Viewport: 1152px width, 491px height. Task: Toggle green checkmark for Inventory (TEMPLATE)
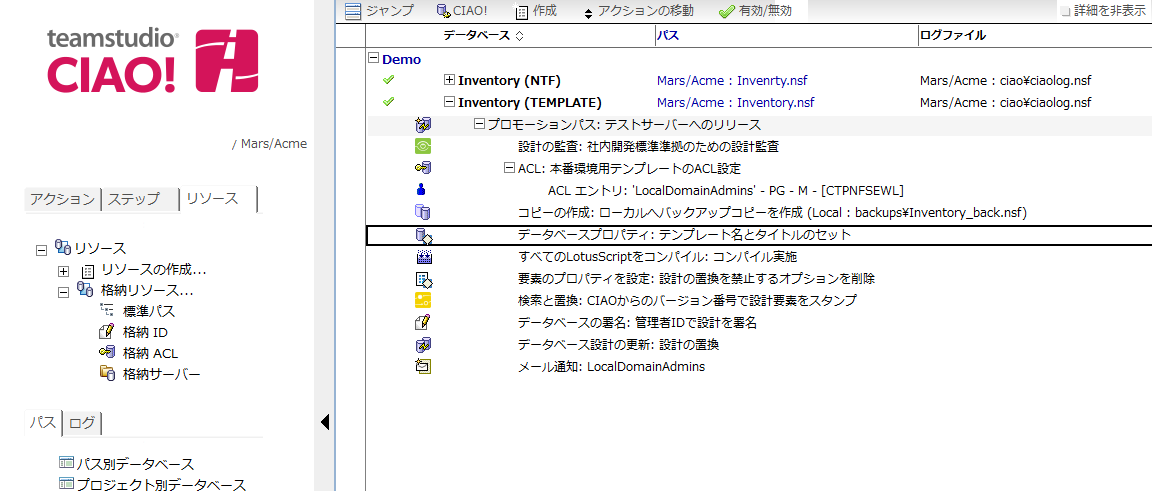[389, 102]
